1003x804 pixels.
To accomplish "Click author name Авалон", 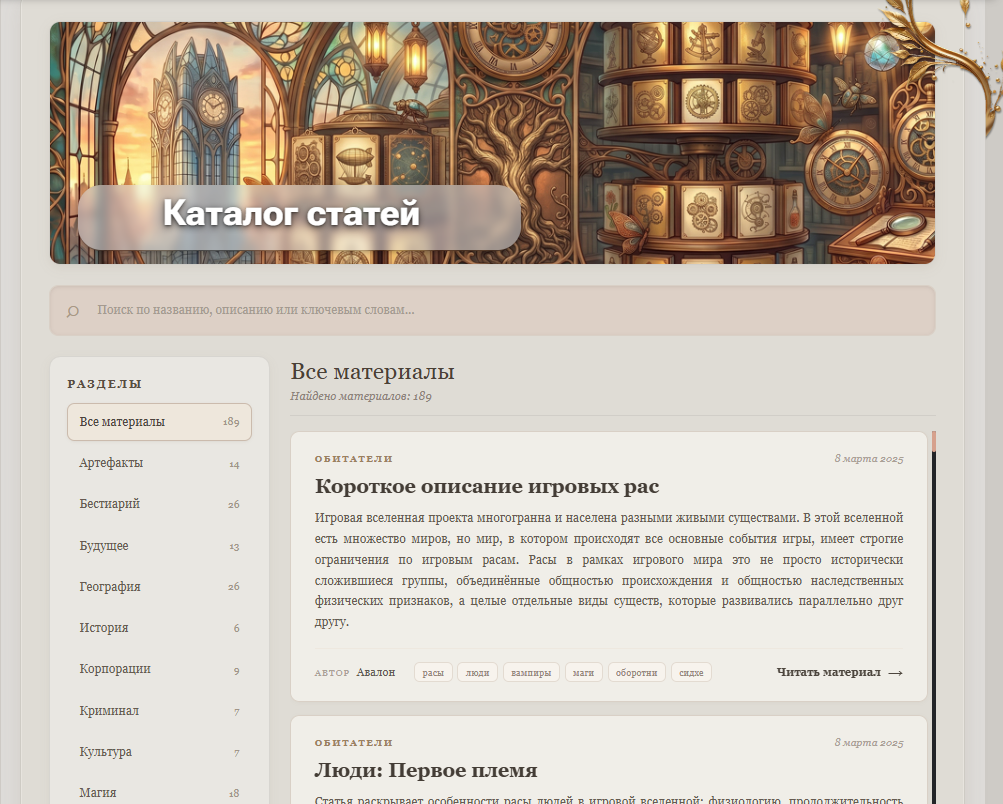I will pos(375,672).
